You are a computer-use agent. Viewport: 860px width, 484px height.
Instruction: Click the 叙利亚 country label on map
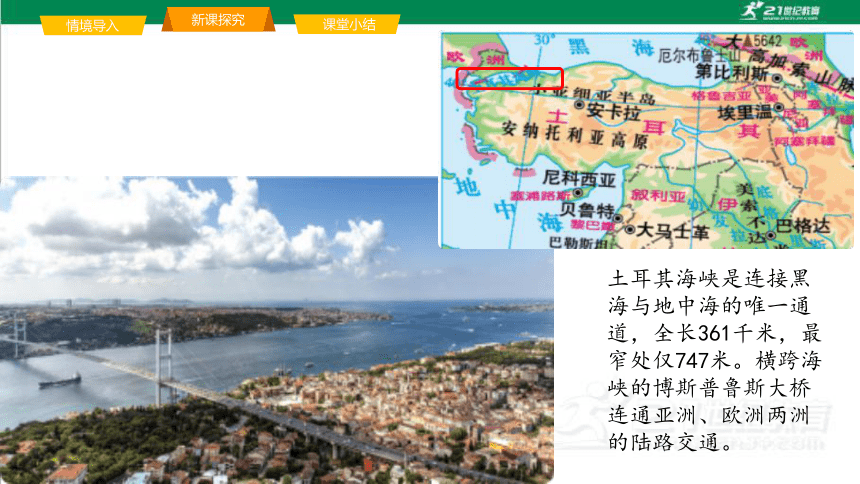(x=658, y=195)
